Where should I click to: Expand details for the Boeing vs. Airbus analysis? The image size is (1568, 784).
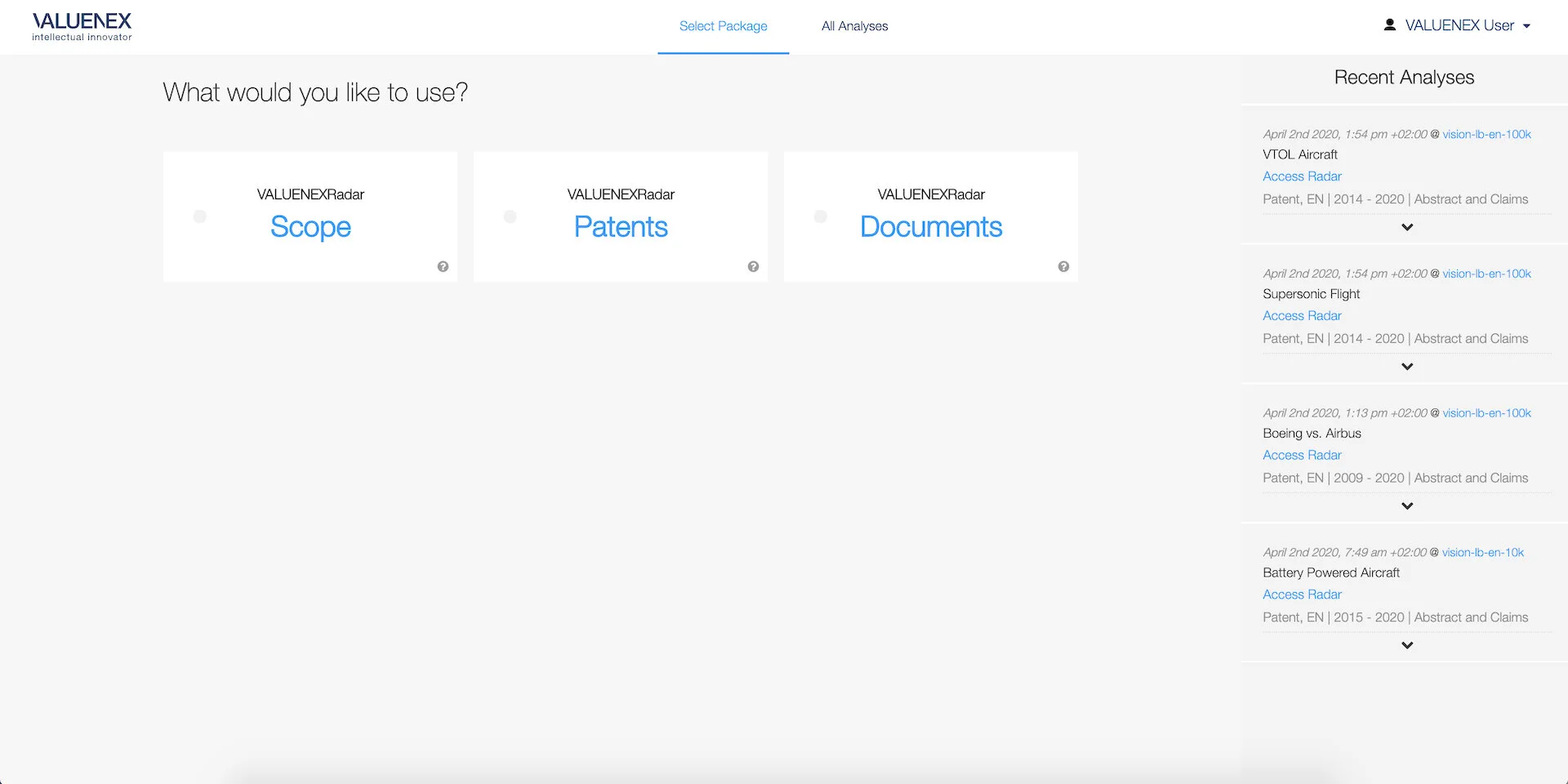coord(1407,506)
